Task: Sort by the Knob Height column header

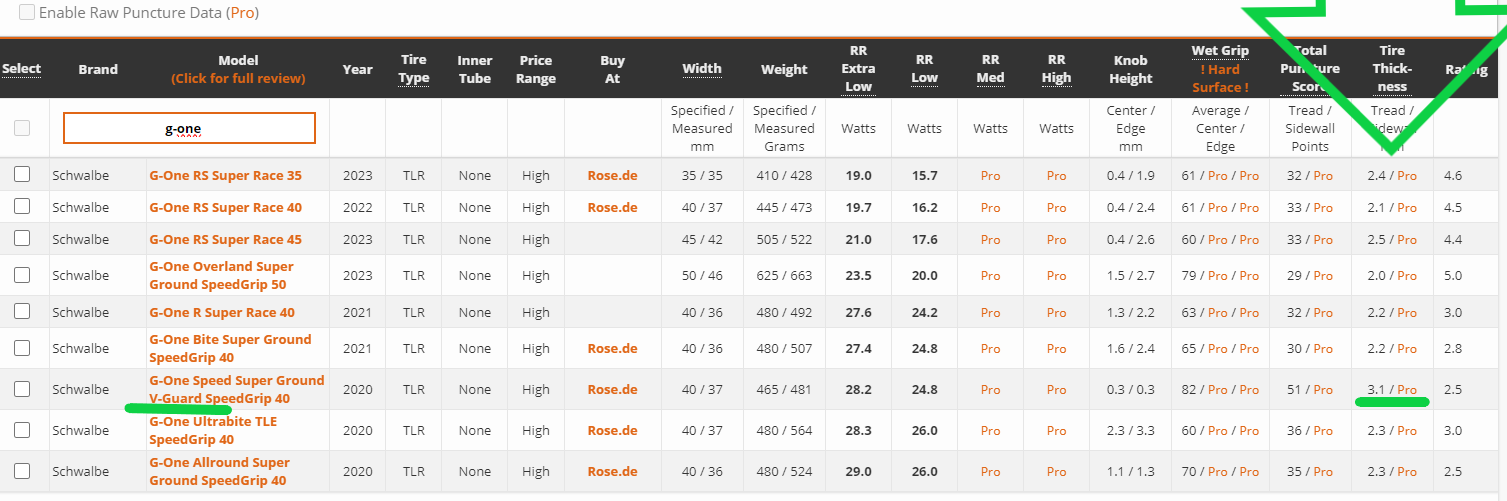Action: click(x=1130, y=69)
